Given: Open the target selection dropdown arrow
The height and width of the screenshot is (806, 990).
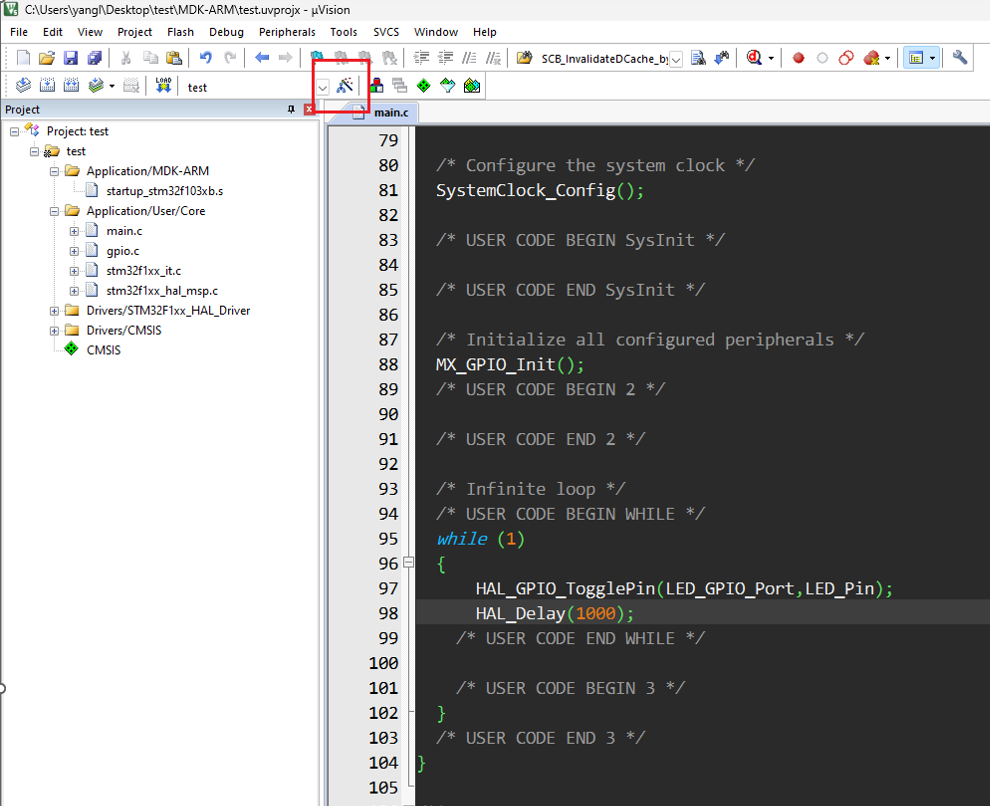Looking at the screenshot, I should tap(323, 87).
